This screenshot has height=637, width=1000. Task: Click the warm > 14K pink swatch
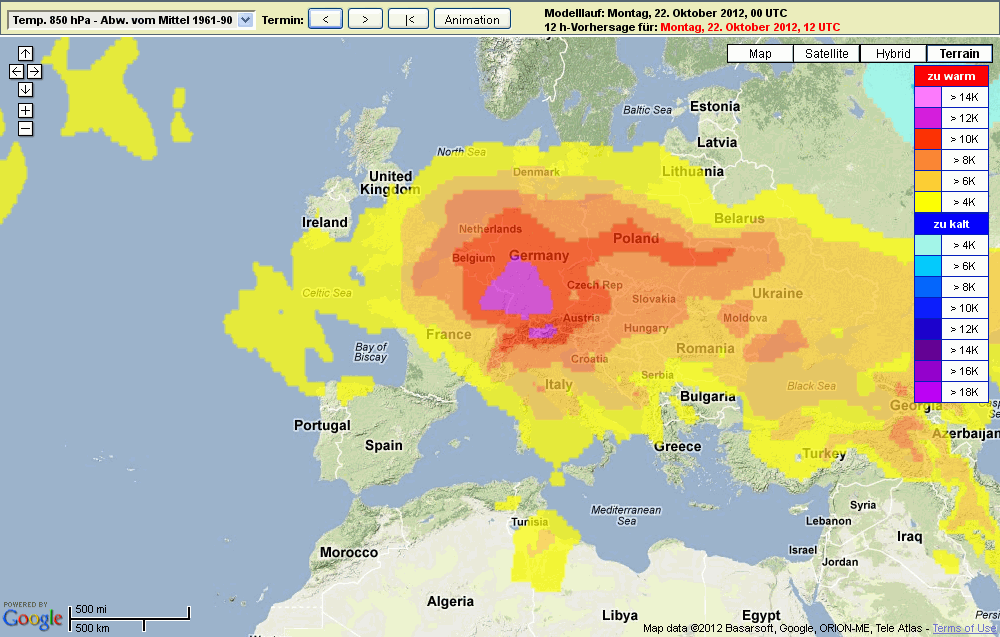(x=928, y=97)
